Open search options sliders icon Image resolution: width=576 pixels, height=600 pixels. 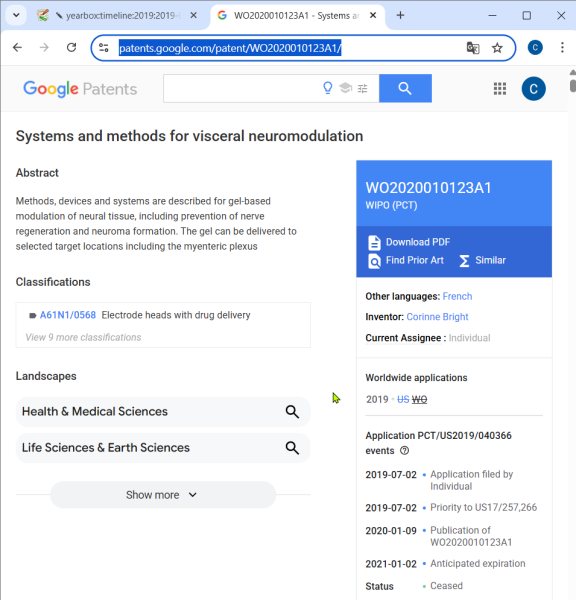pyautogui.click(x=362, y=89)
